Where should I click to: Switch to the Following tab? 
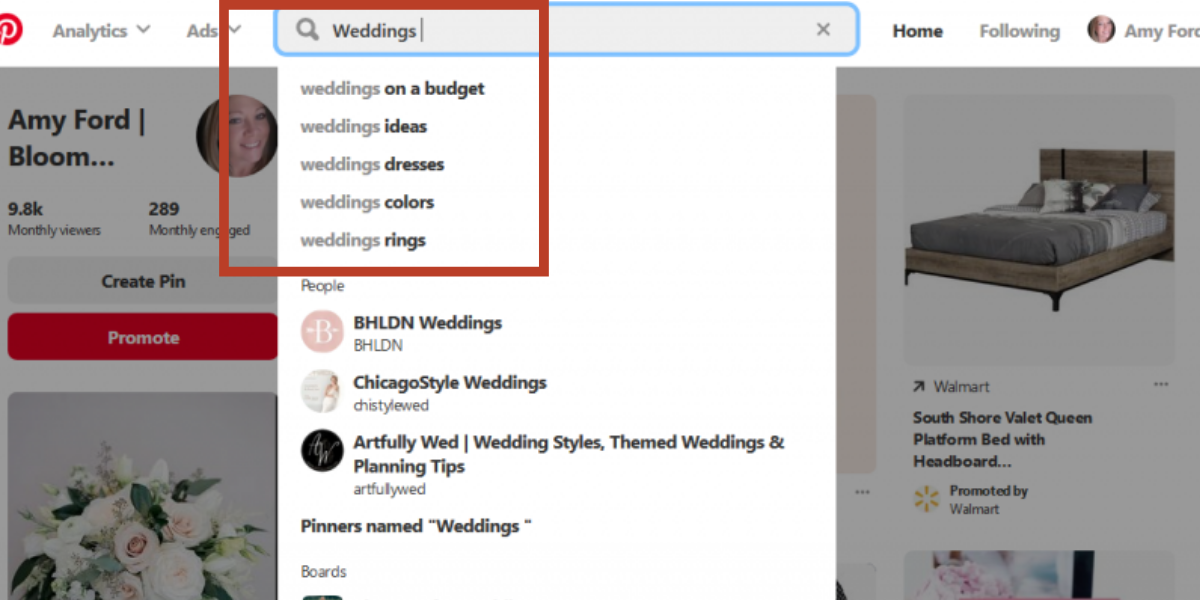(x=1019, y=31)
